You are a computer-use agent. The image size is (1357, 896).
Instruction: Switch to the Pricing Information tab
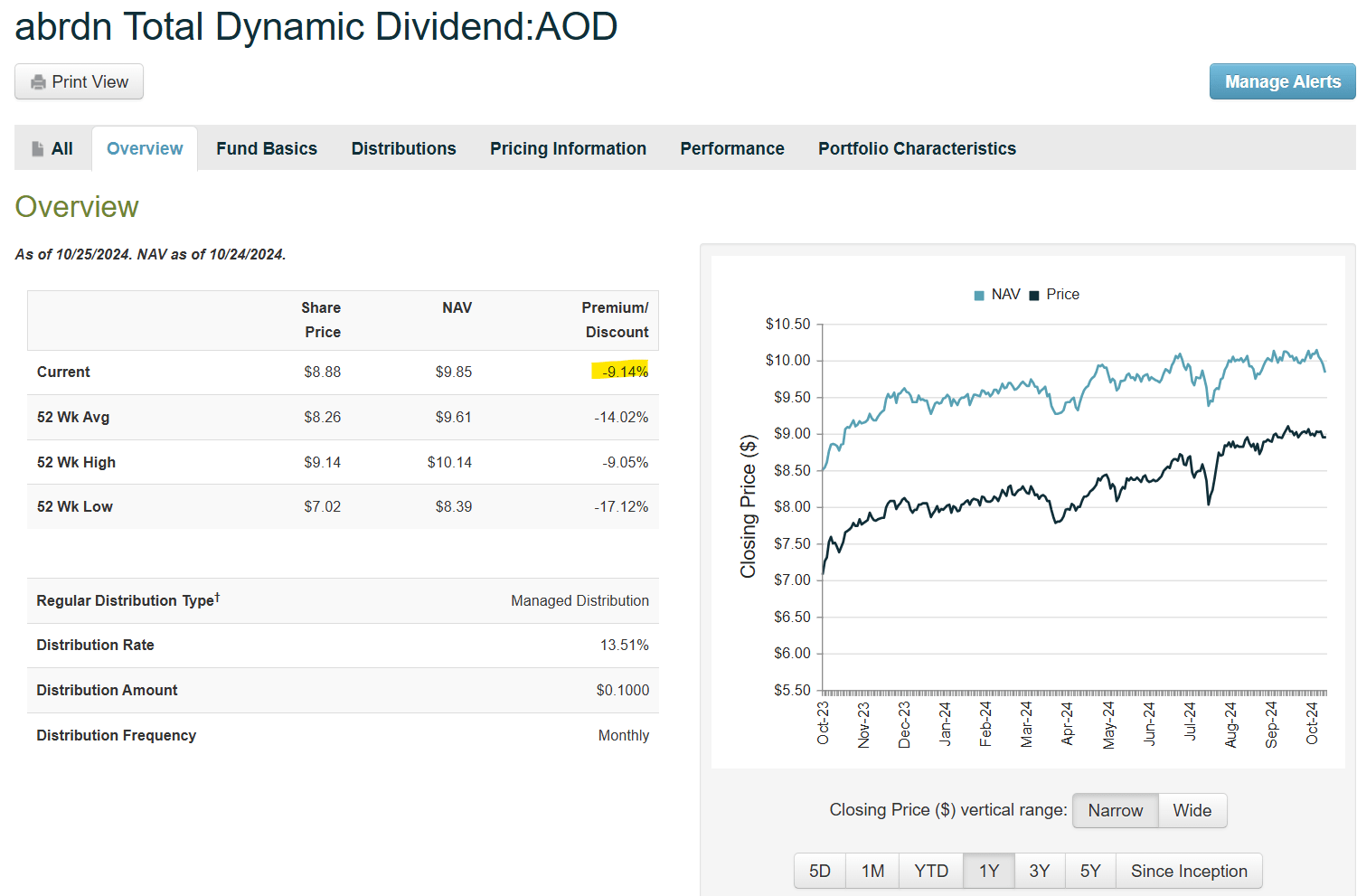pos(568,147)
